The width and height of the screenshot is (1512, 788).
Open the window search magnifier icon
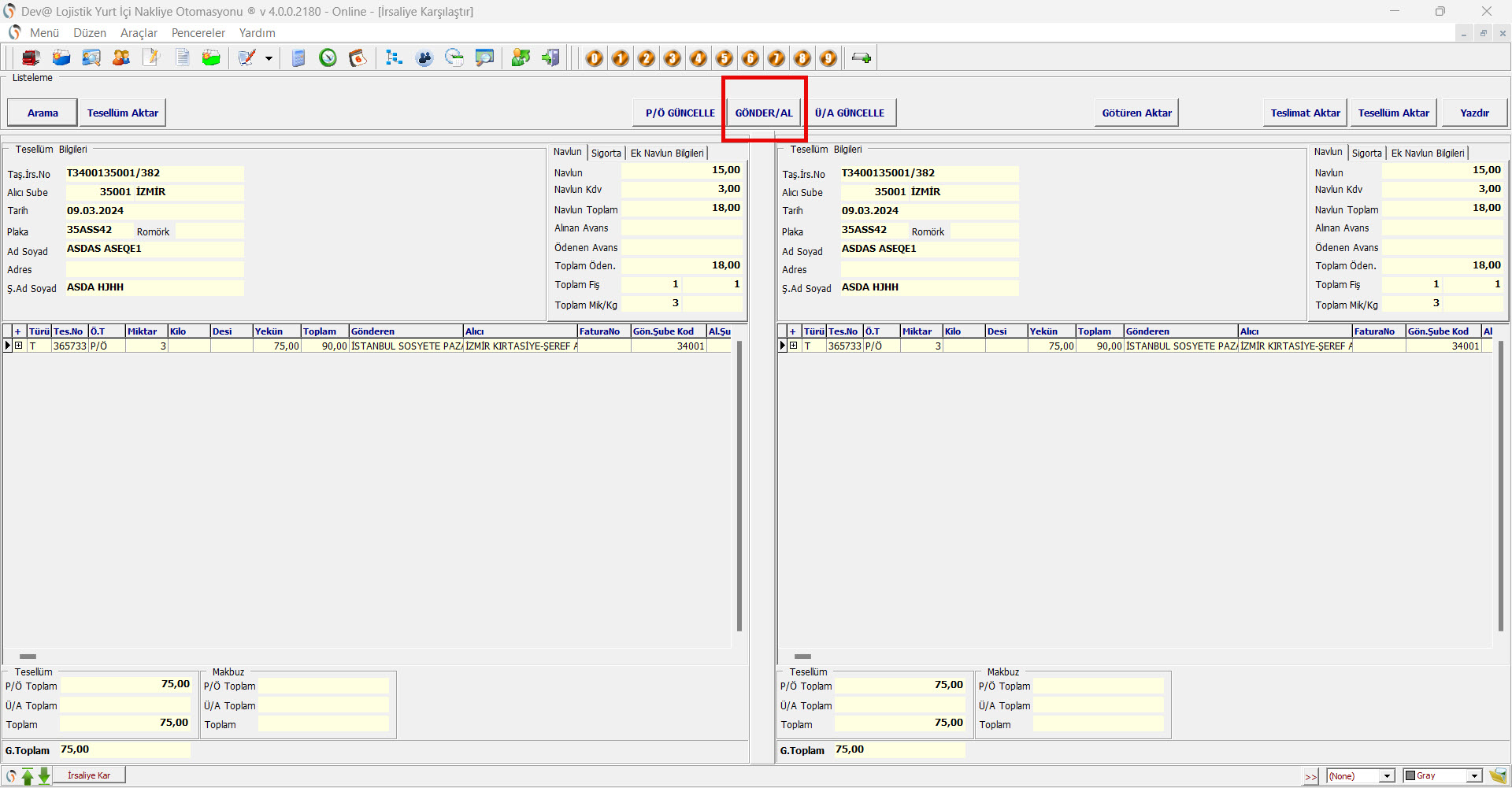point(484,57)
